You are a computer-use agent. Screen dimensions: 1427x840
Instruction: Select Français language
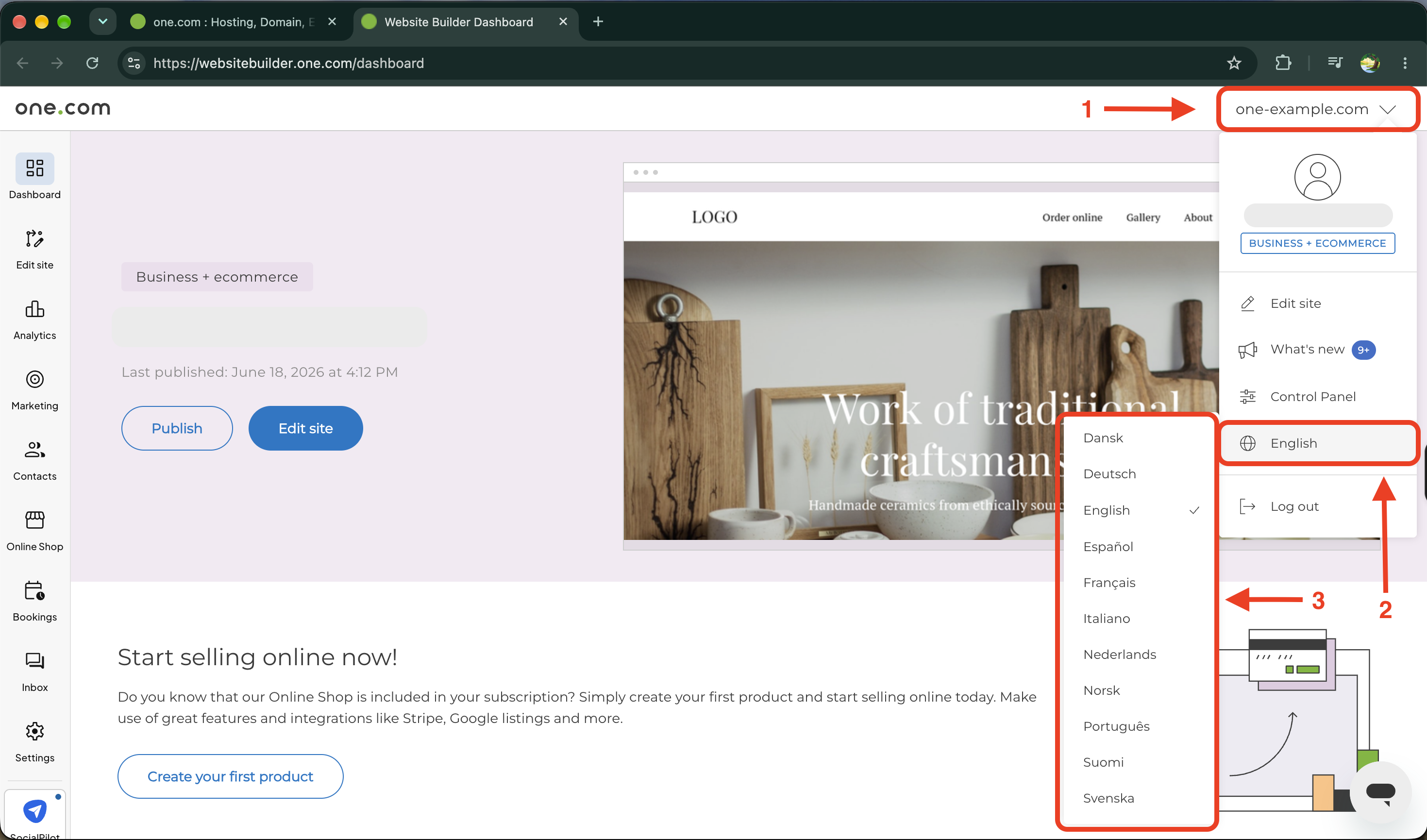tap(1137, 583)
